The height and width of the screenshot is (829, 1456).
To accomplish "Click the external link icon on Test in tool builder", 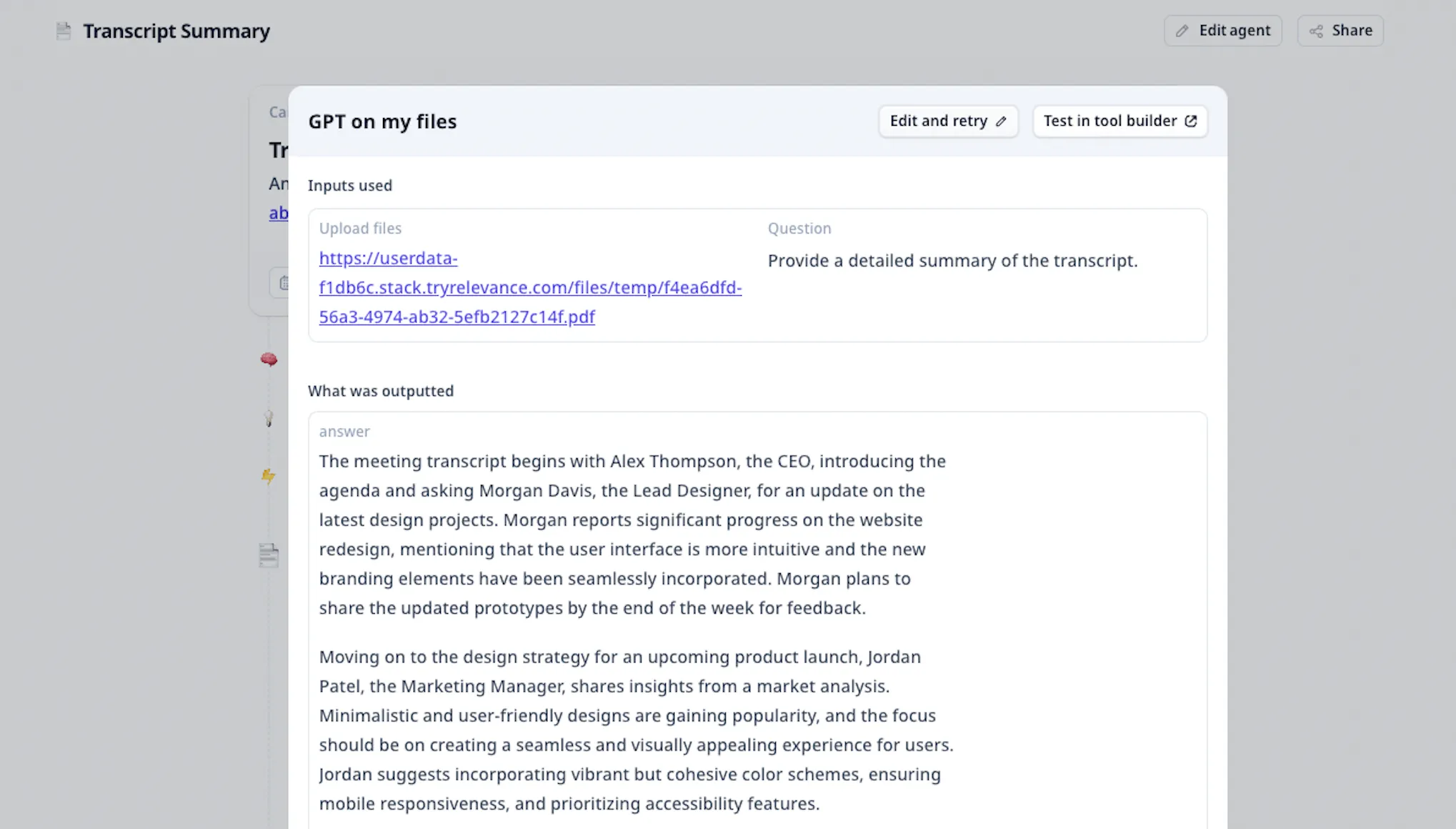I will point(1191,121).
